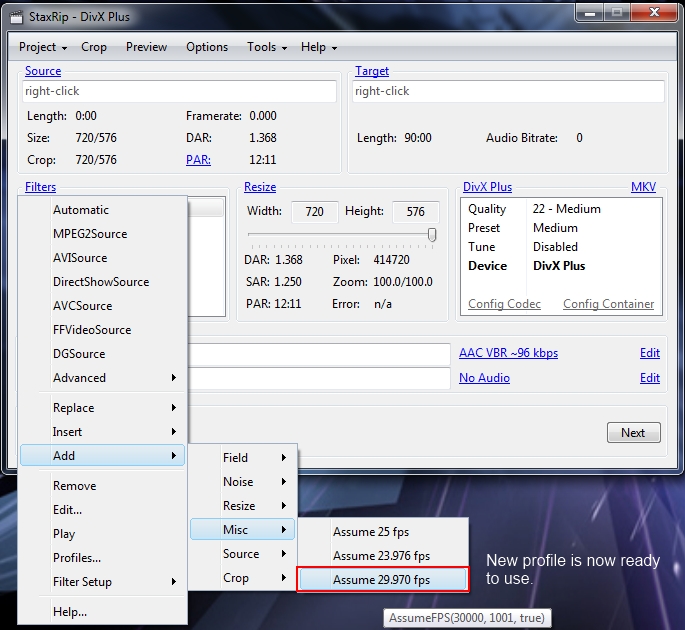Select DGSource filter

pyautogui.click(x=103, y=354)
